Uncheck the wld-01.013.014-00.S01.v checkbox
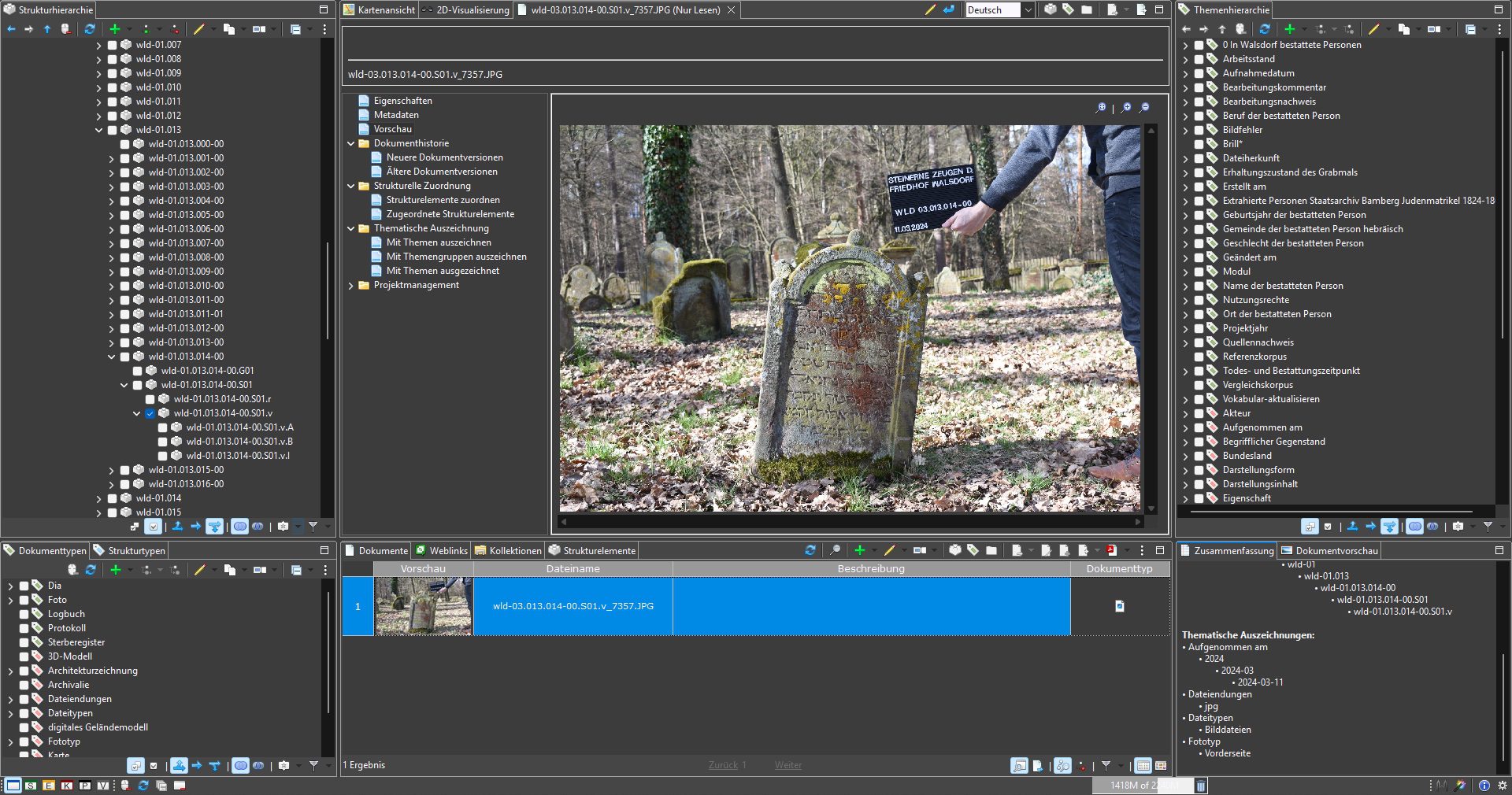Screen dimensions: 1512x795 [x=150, y=413]
